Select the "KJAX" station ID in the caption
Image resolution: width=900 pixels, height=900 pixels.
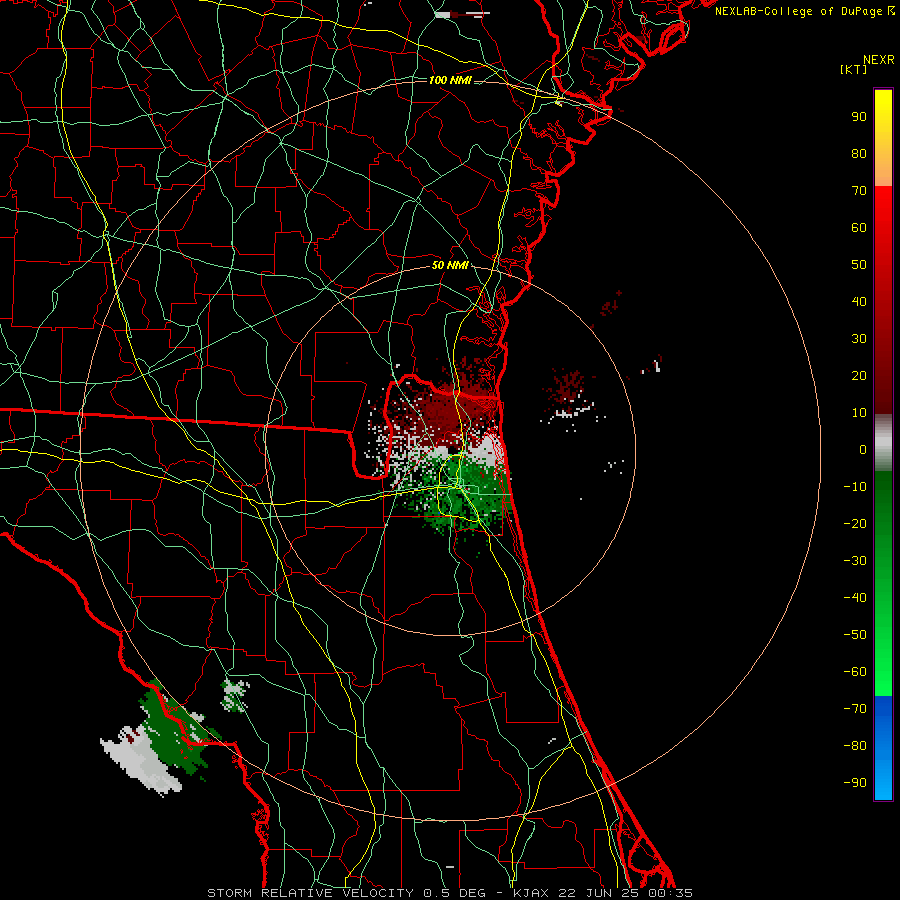tap(531, 893)
